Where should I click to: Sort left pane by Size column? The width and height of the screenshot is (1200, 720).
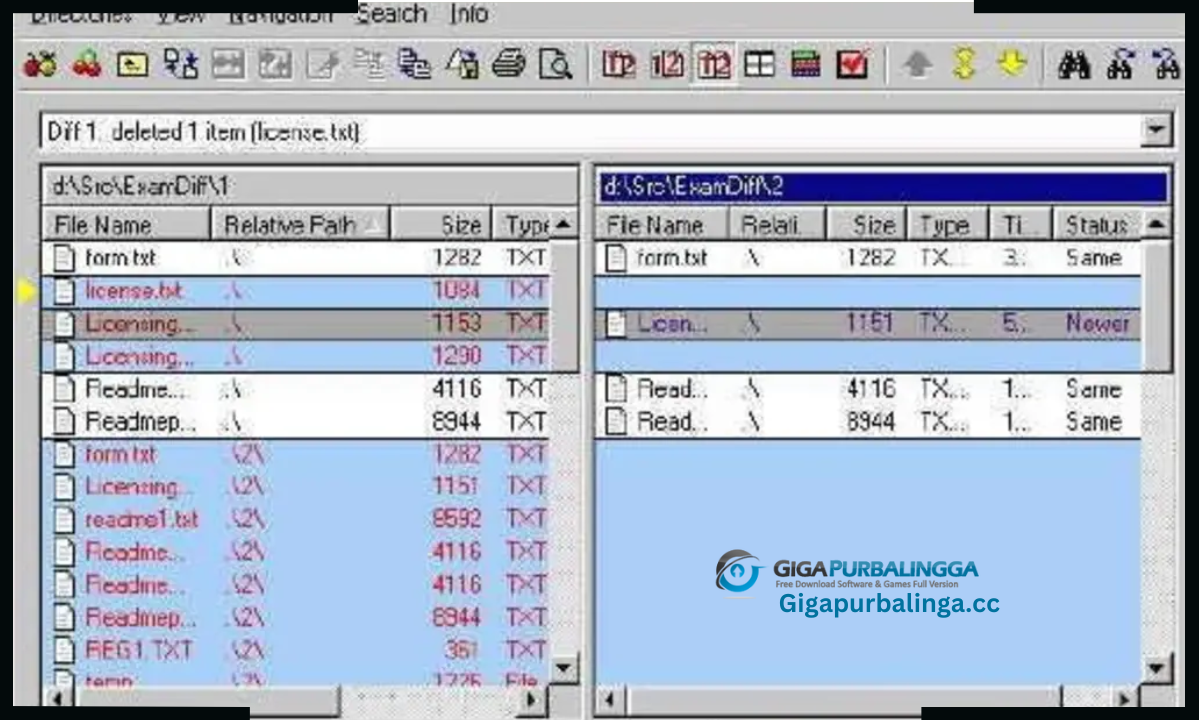pyautogui.click(x=440, y=224)
